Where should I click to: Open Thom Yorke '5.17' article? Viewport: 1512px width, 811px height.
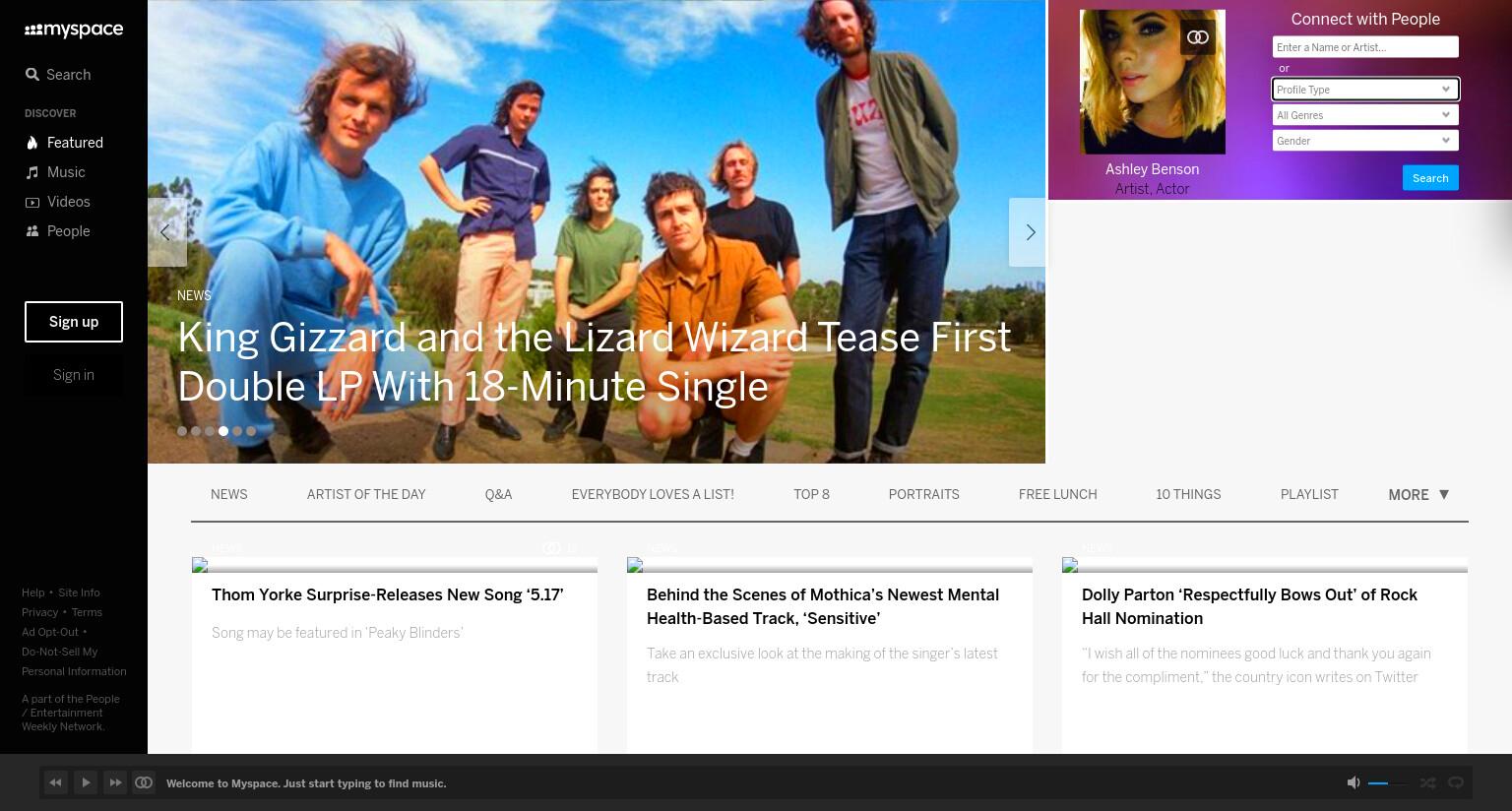coord(388,595)
